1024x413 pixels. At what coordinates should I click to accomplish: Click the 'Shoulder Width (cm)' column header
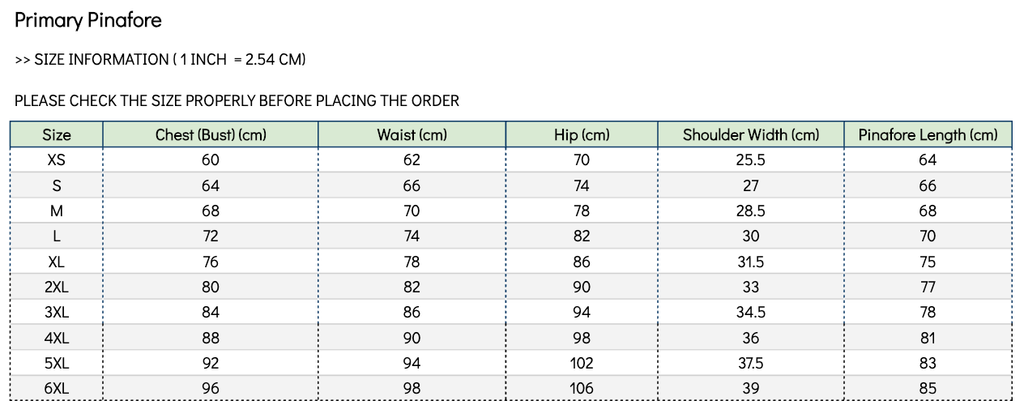[751, 135]
